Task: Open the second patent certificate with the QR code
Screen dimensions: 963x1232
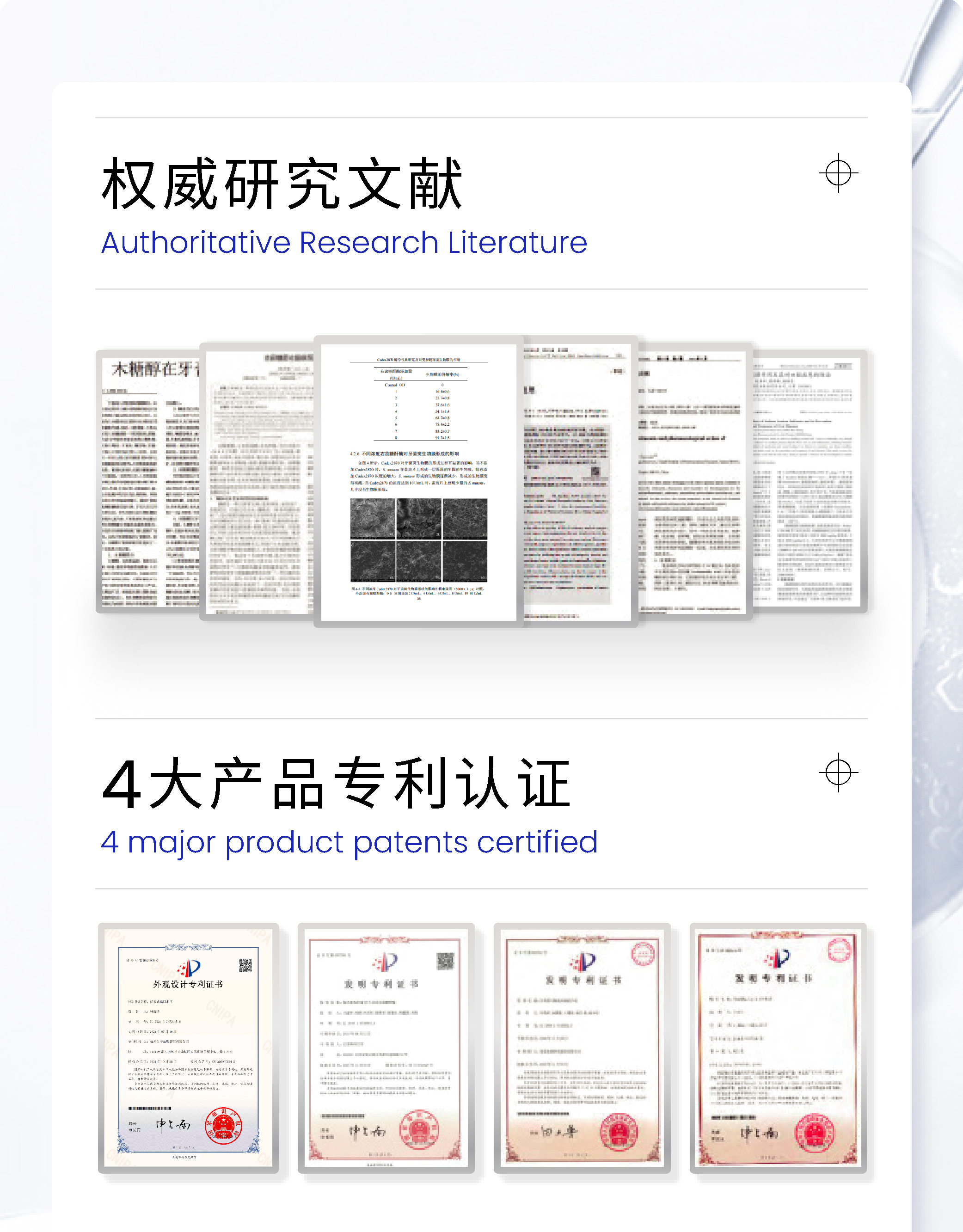Action: (x=386, y=1048)
